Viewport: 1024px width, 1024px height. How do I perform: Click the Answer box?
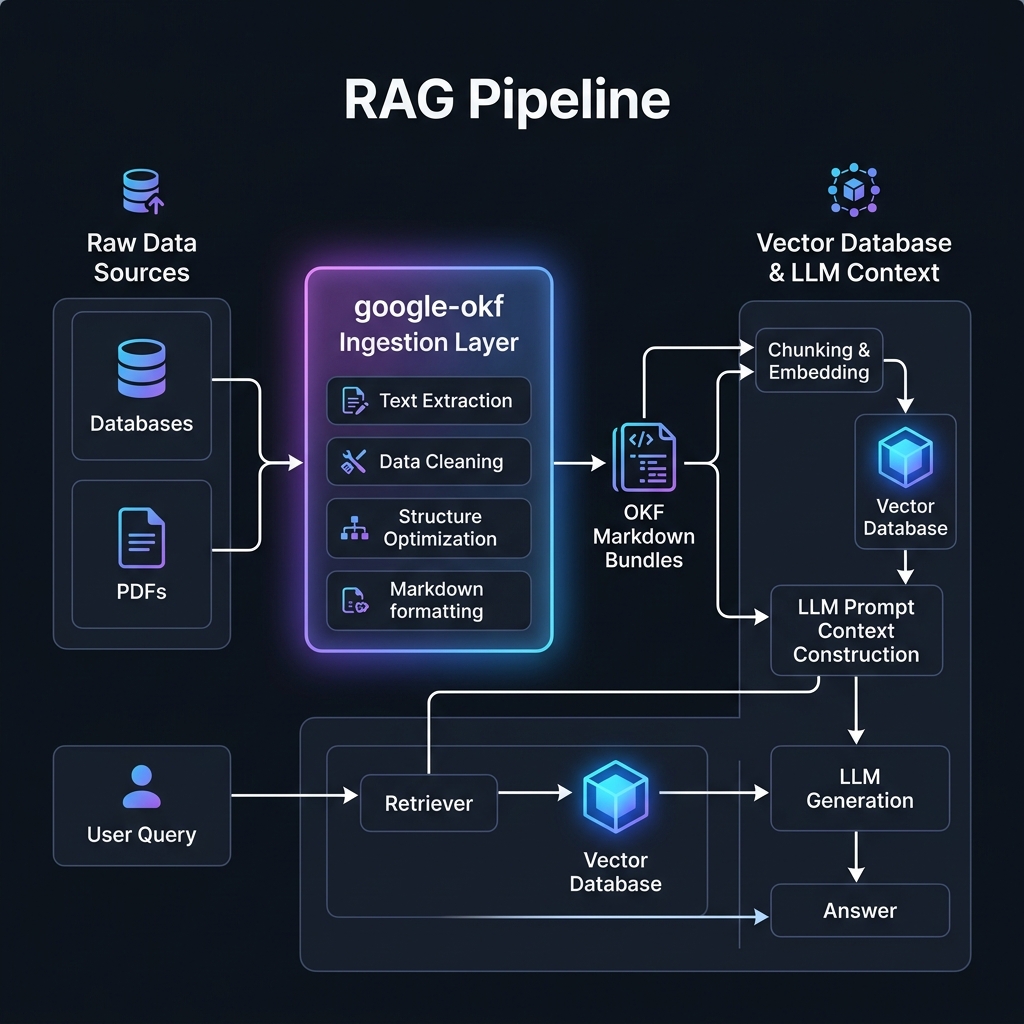pos(859,910)
